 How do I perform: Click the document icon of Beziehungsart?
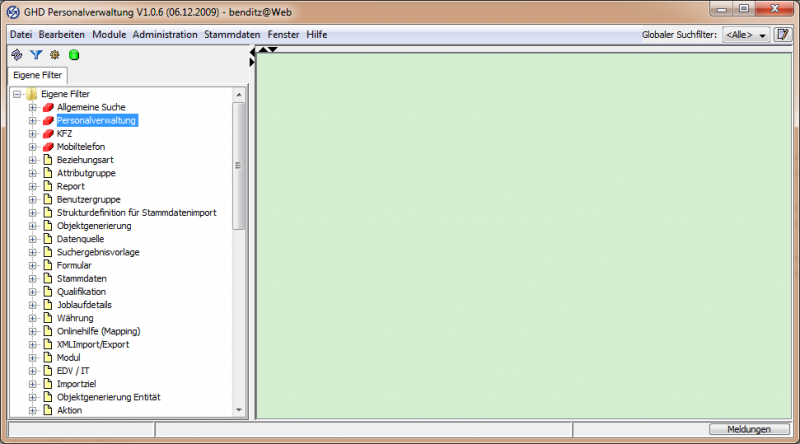(x=48, y=160)
